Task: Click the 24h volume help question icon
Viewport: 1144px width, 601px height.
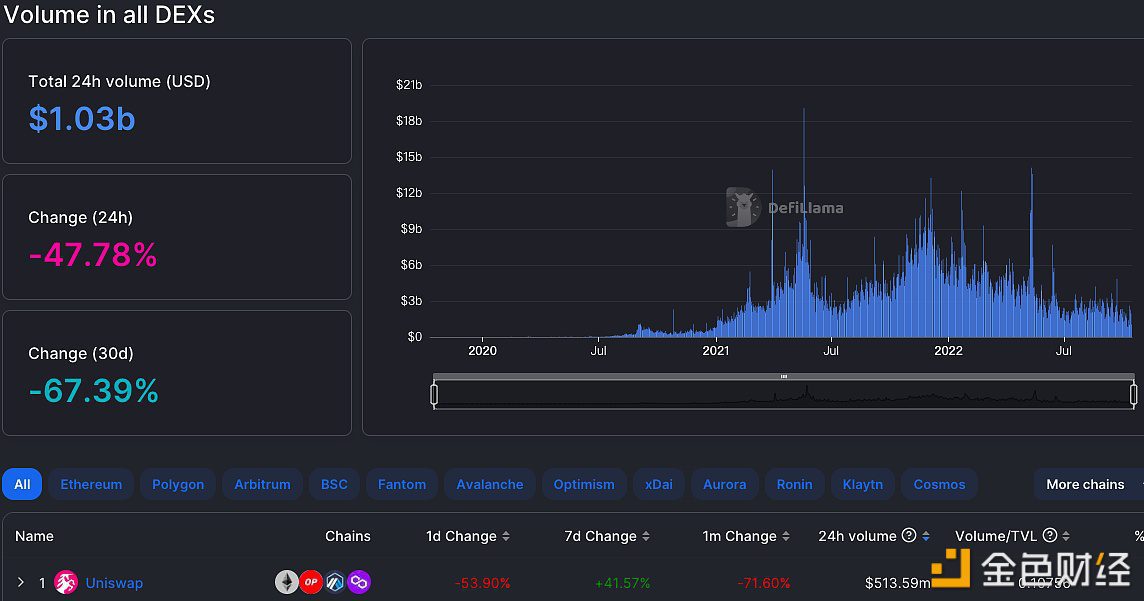Action: point(908,536)
